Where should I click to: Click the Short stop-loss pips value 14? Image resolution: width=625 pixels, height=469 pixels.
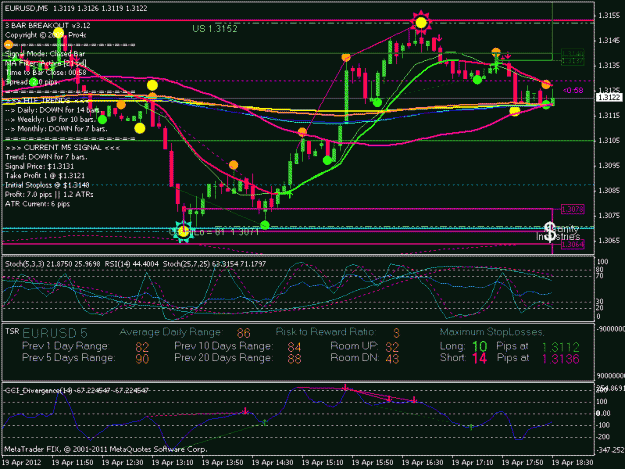(x=480, y=359)
